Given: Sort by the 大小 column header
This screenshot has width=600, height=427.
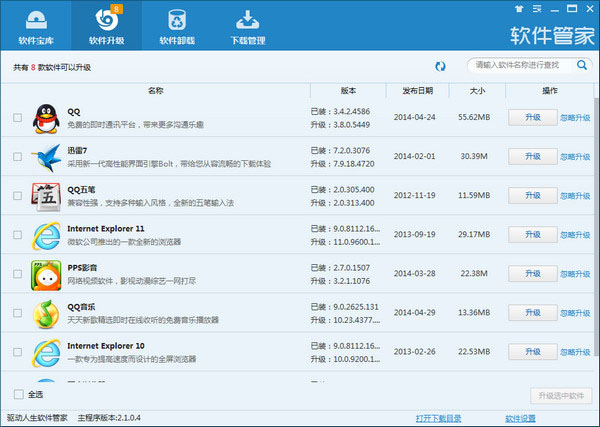Looking at the screenshot, I should [x=477, y=91].
